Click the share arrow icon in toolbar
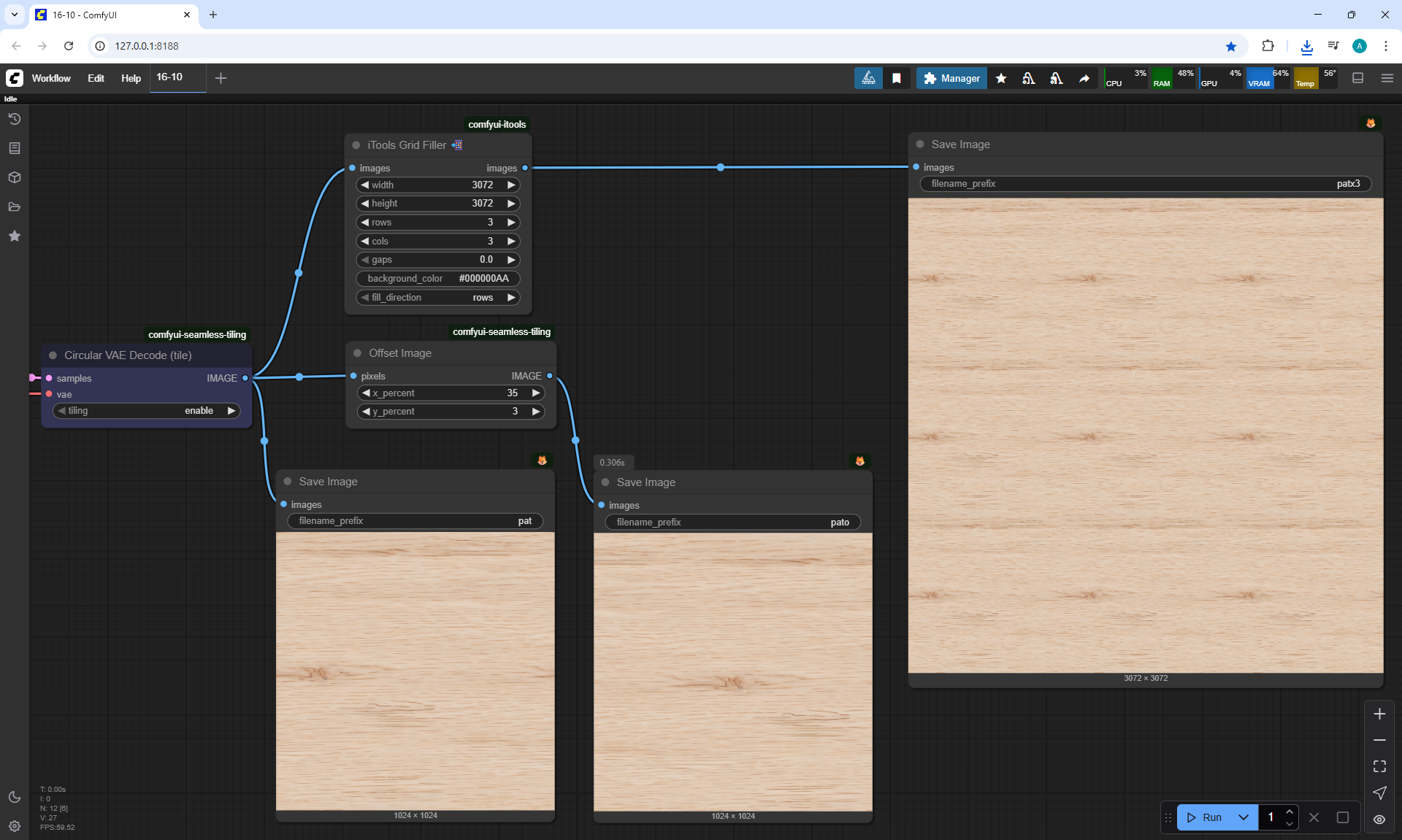The image size is (1402, 840). pyautogui.click(x=1084, y=78)
